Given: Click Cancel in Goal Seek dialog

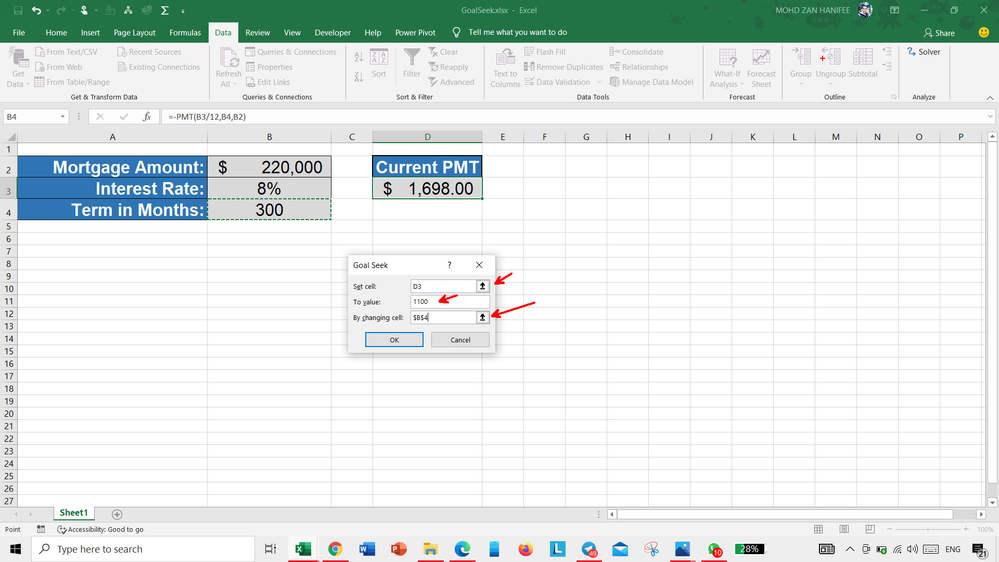Looking at the screenshot, I should (460, 340).
